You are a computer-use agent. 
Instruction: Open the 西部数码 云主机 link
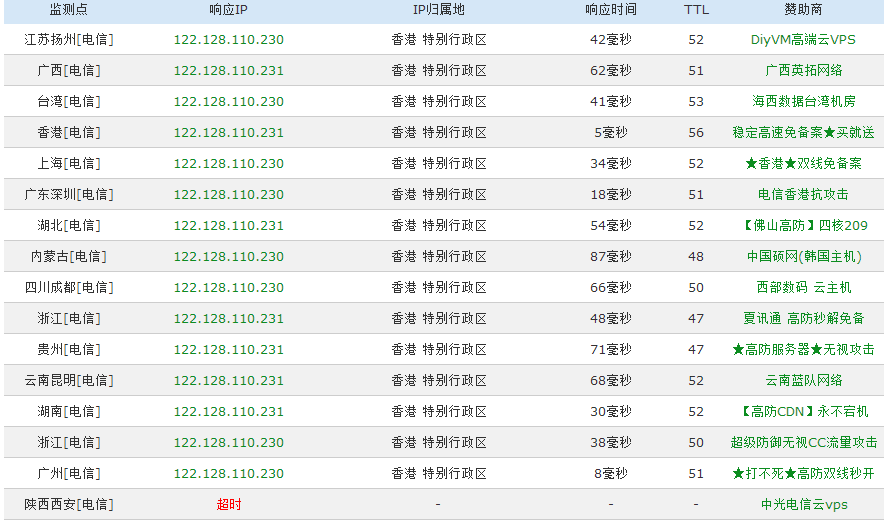(x=803, y=288)
